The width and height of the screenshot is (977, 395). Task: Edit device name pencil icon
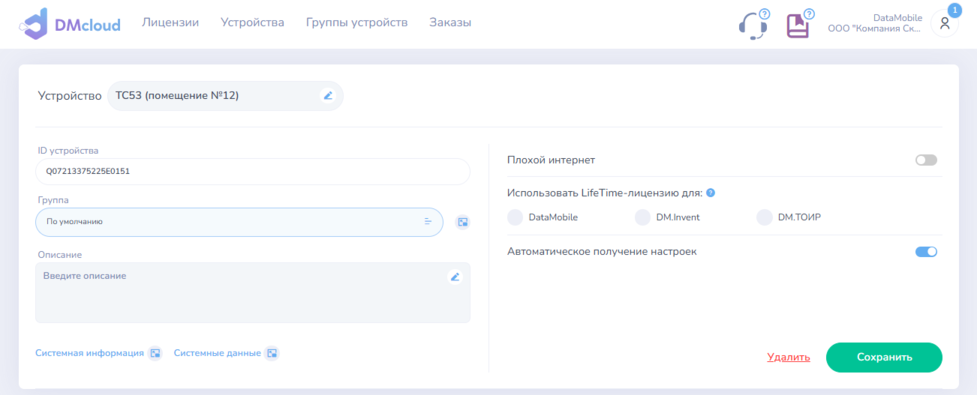click(x=328, y=96)
